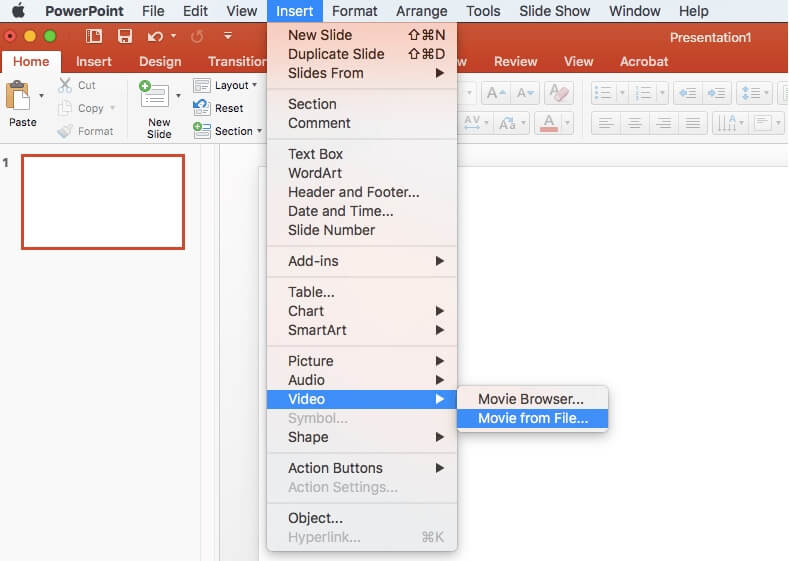This screenshot has width=789, height=561.
Task: Click the Save icon in title bar
Action: pyautogui.click(x=124, y=36)
